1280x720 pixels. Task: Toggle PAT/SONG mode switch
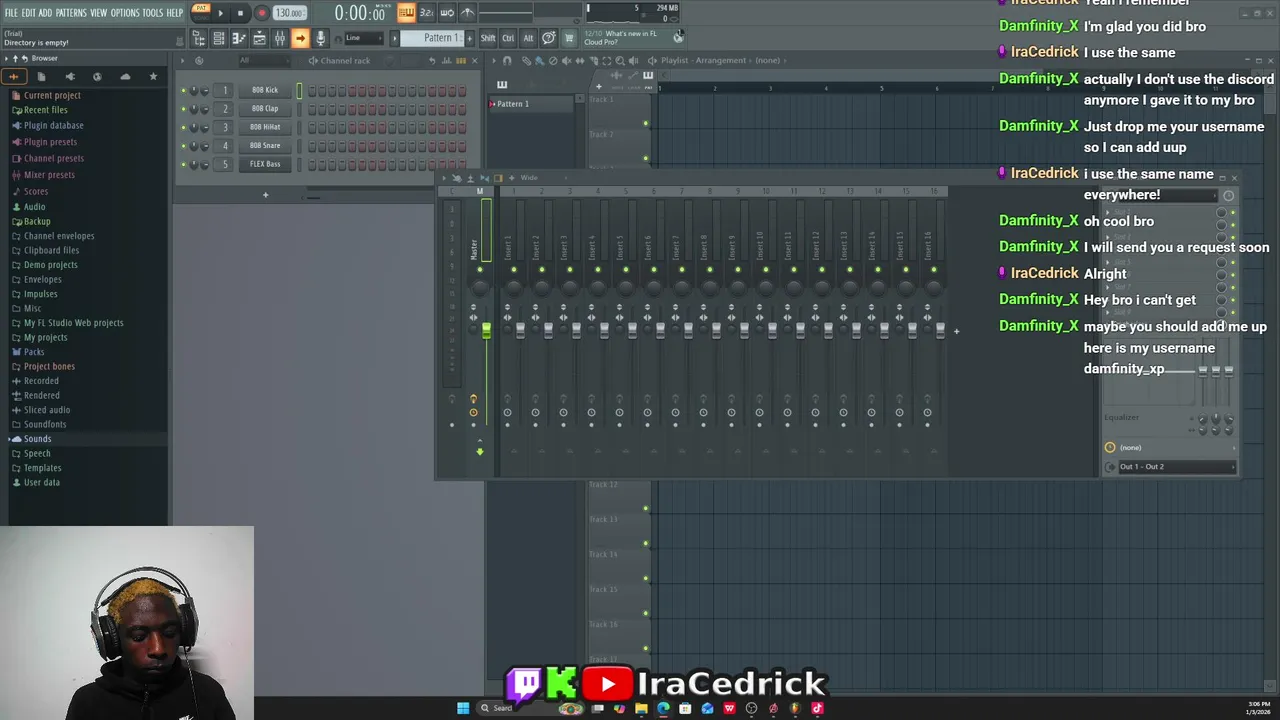pos(201,12)
